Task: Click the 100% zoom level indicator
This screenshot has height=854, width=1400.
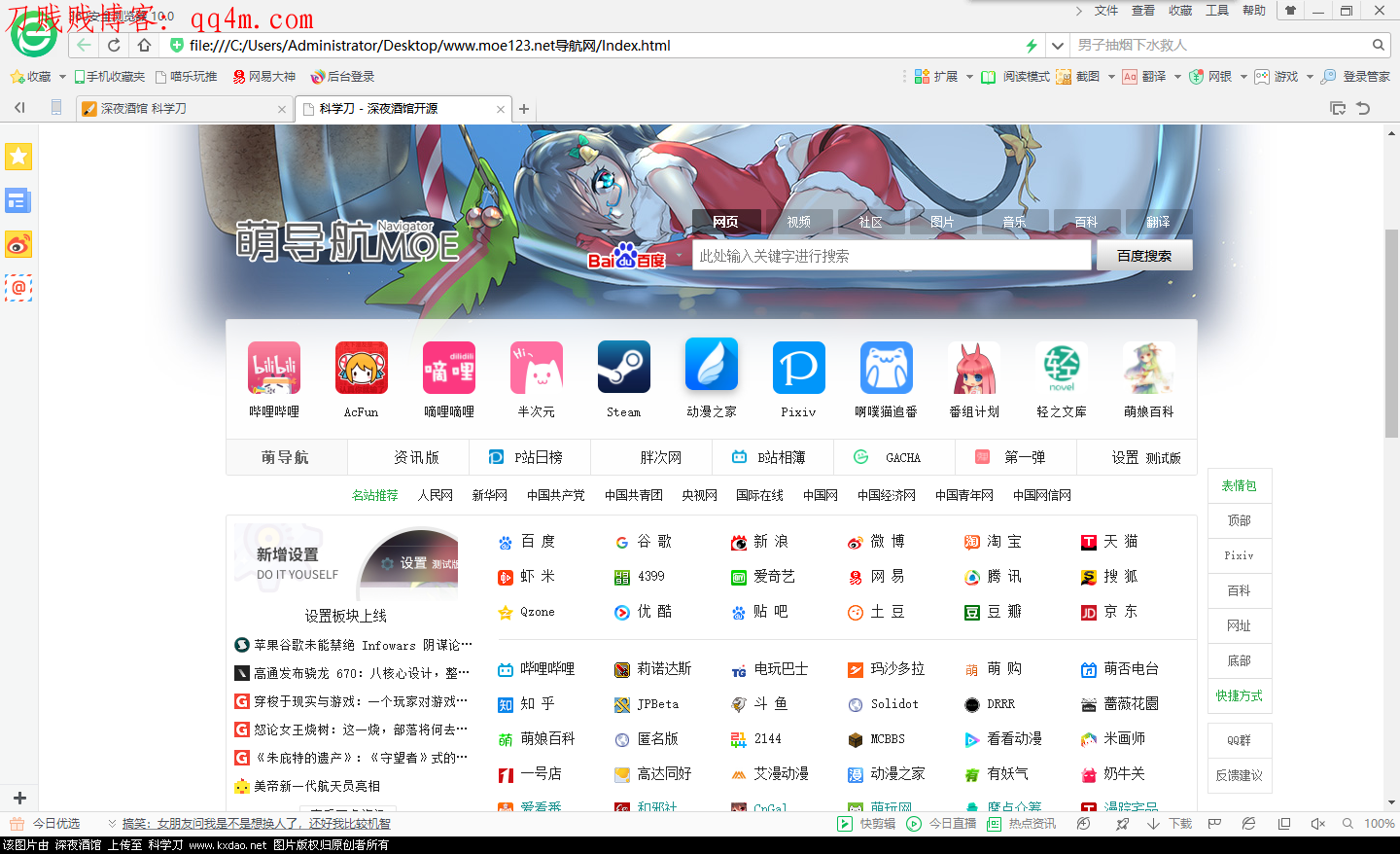Action: (x=1380, y=824)
